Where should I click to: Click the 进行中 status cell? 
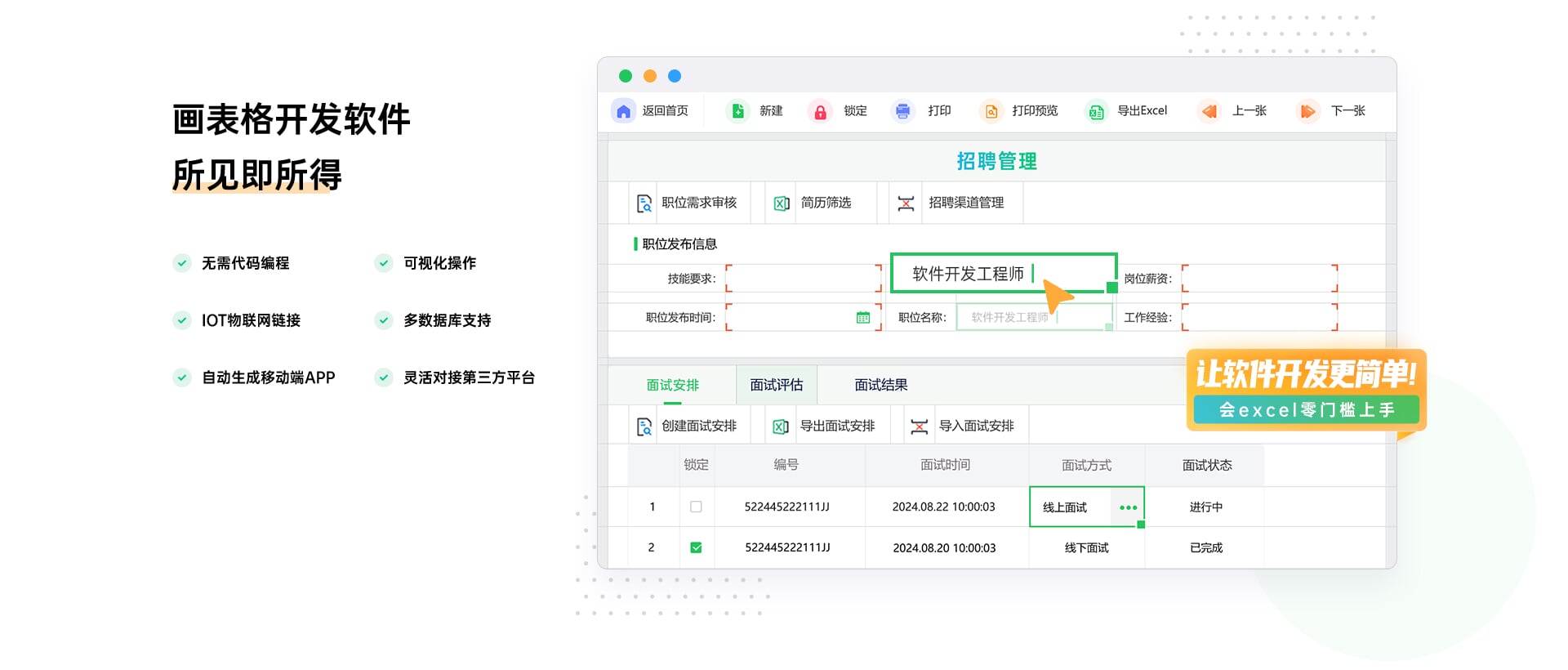(x=1205, y=507)
